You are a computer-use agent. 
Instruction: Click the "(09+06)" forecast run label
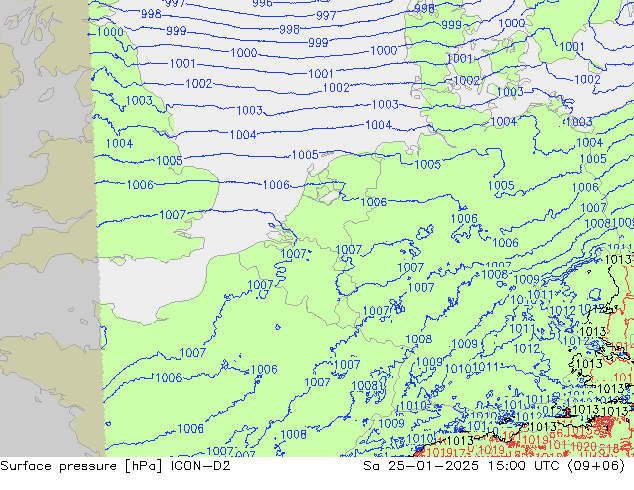coord(596,466)
